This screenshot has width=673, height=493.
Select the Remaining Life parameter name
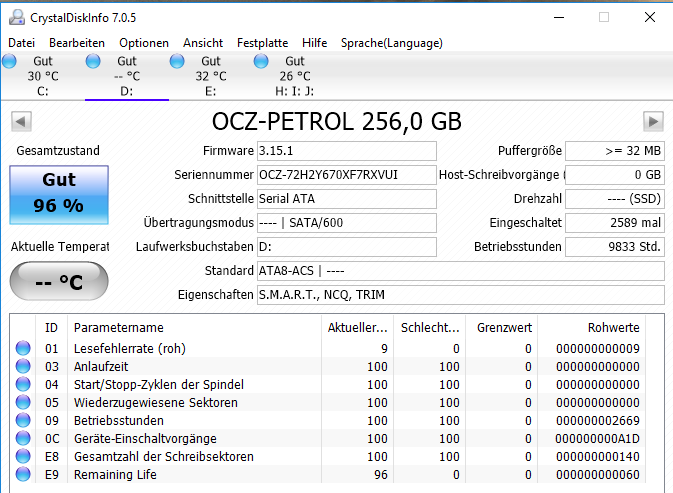pyautogui.click(x=115, y=475)
